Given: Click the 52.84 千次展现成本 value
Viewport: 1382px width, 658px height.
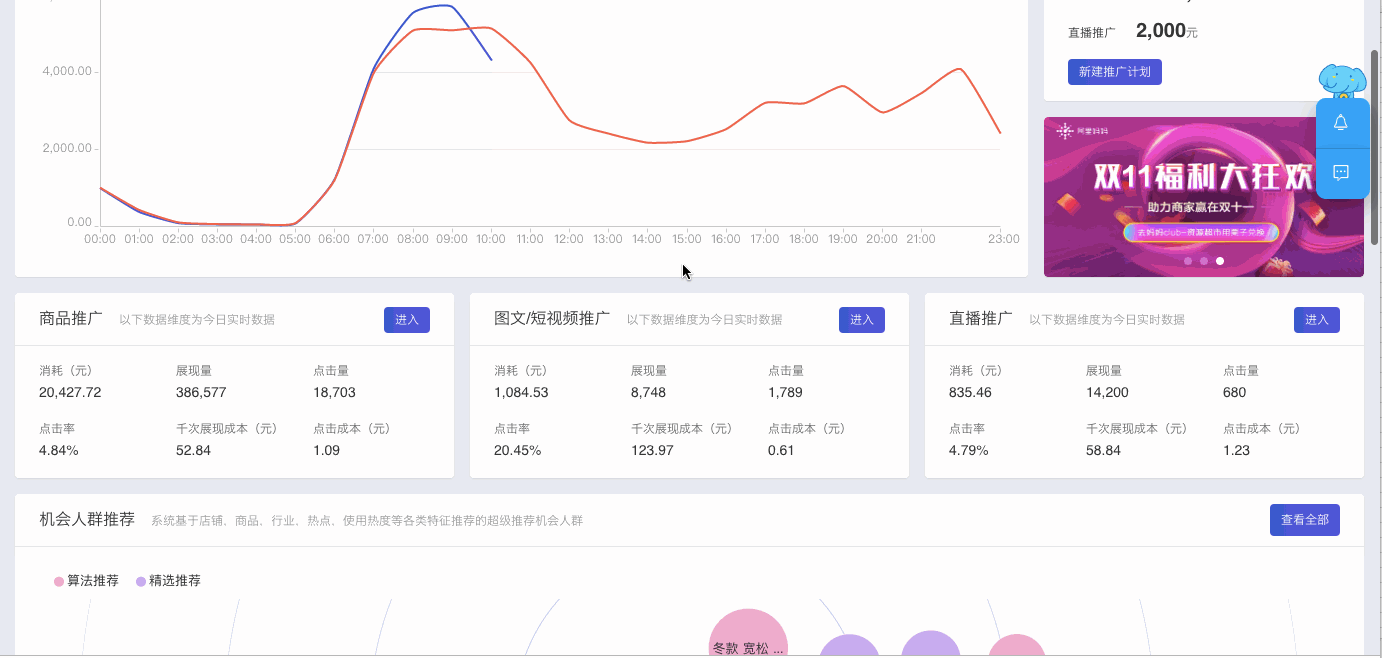Looking at the screenshot, I should (193, 450).
